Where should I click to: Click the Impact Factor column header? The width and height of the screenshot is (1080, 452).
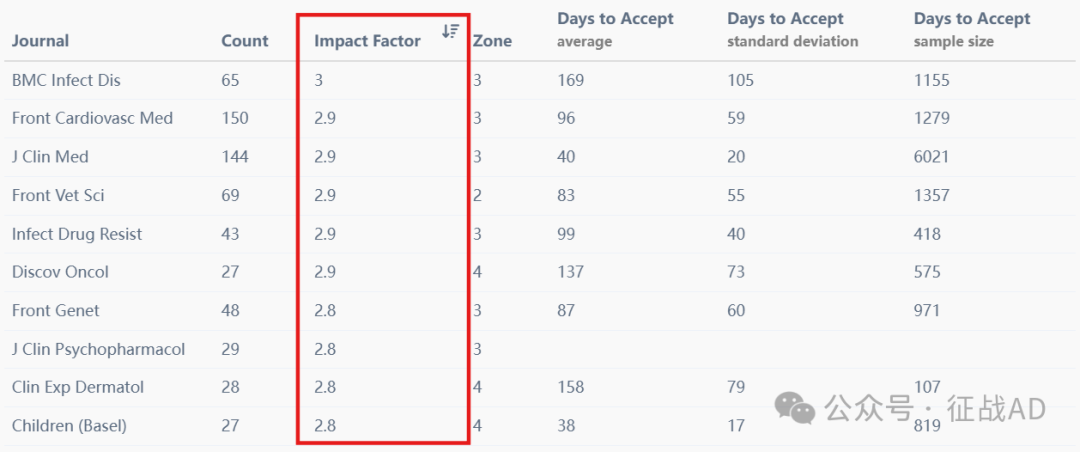click(x=367, y=41)
